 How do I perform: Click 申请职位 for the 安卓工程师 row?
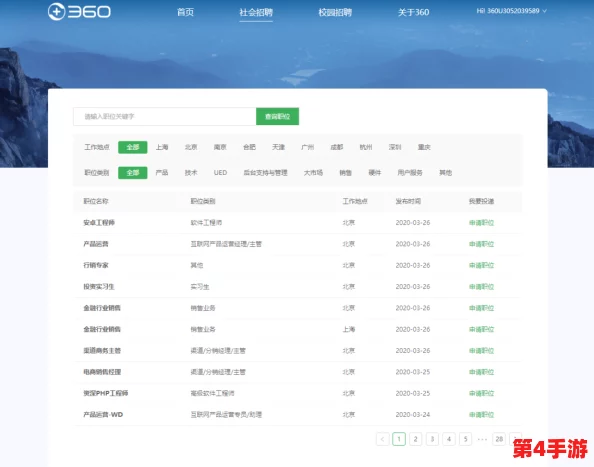481,223
